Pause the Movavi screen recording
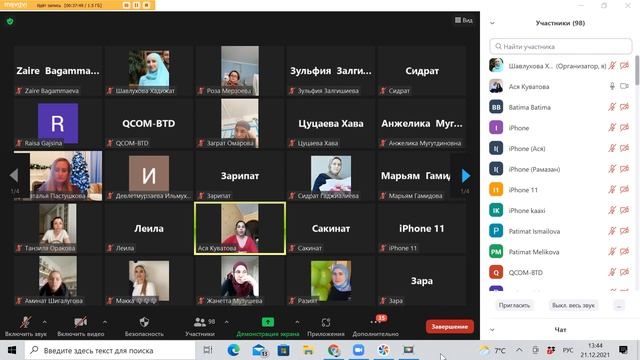 [136, 5]
